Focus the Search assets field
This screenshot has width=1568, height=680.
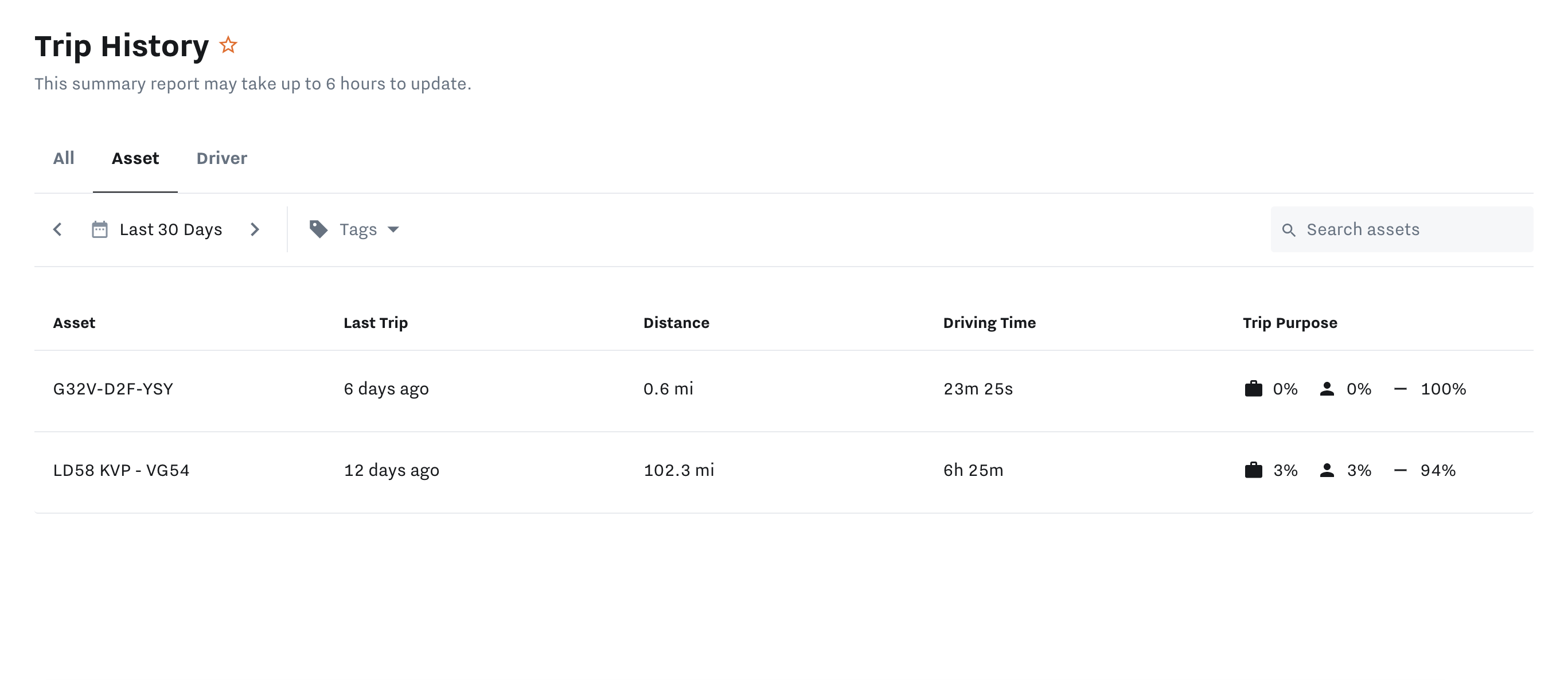coord(1412,229)
